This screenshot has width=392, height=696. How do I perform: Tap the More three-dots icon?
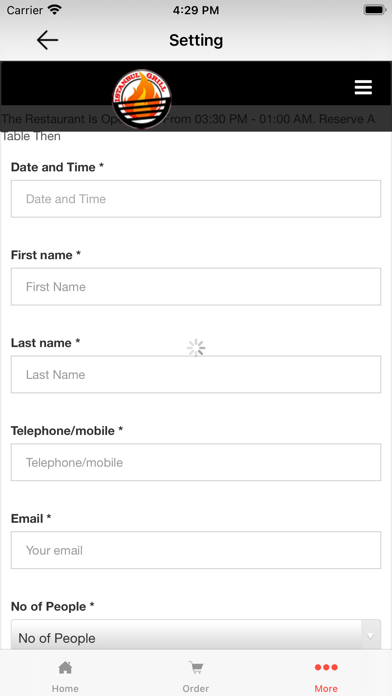point(326,667)
